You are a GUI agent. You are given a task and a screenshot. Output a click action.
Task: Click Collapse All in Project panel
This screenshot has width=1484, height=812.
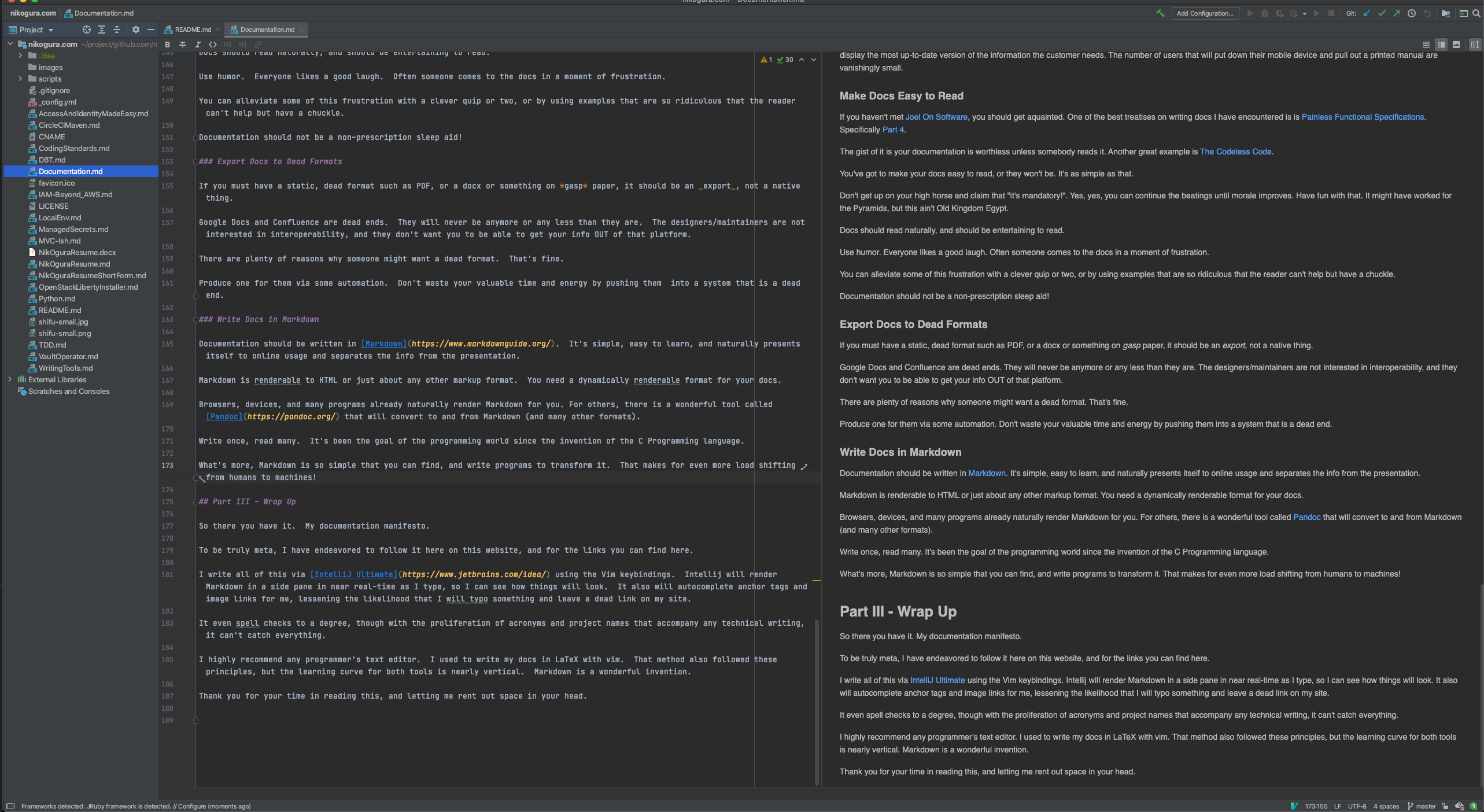coord(117,29)
